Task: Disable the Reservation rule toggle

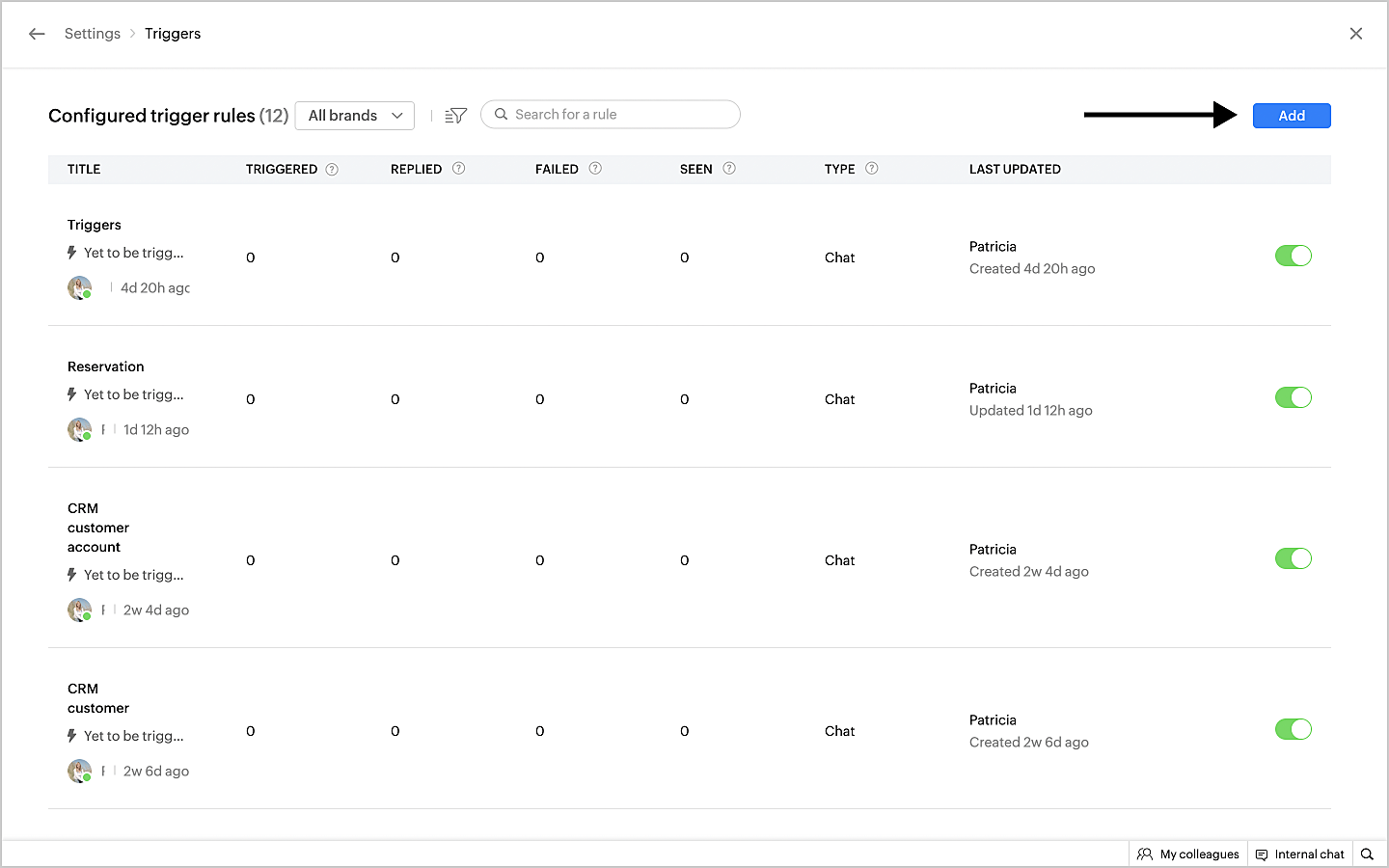Action: point(1293,397)
